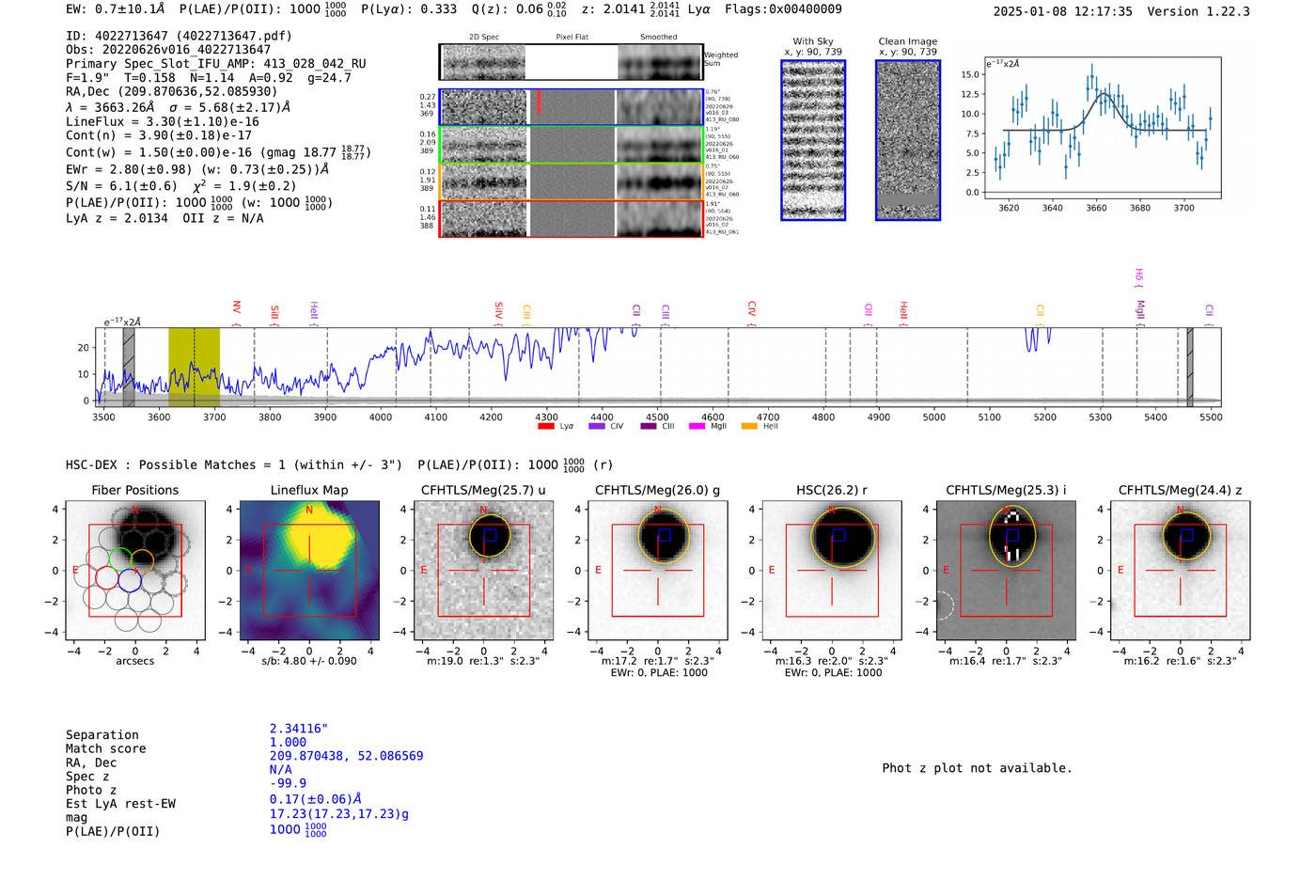The width and height of the screenshot is (1316, 896).
Task: Select the CFHTLS/Meg(26.0) g cutout
Action: tap(657, 571)
